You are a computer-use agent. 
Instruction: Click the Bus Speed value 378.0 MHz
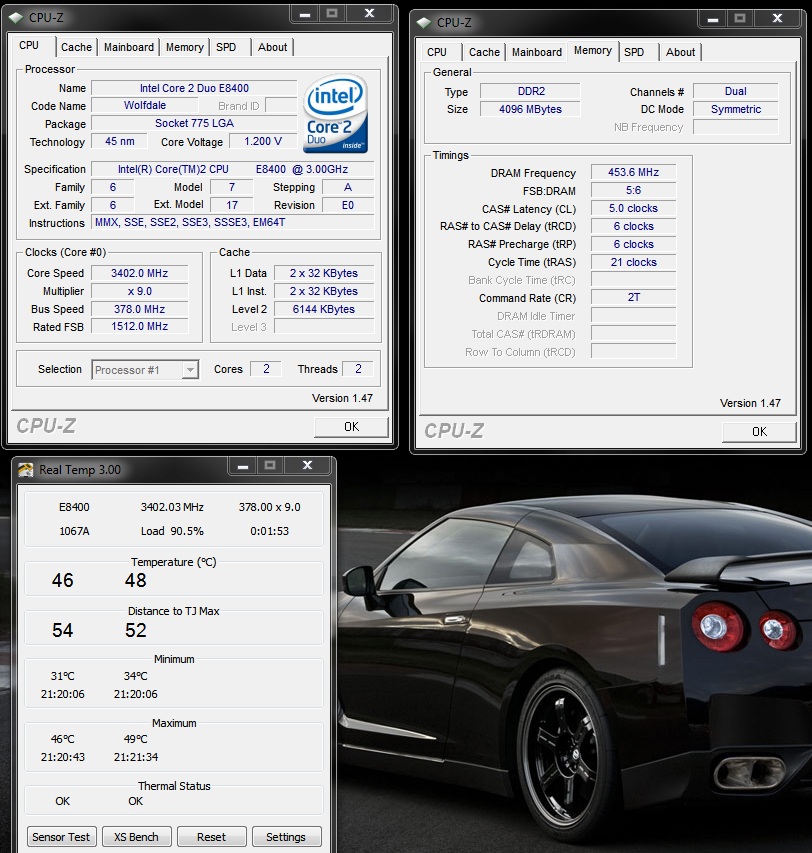tap(140, 309)
